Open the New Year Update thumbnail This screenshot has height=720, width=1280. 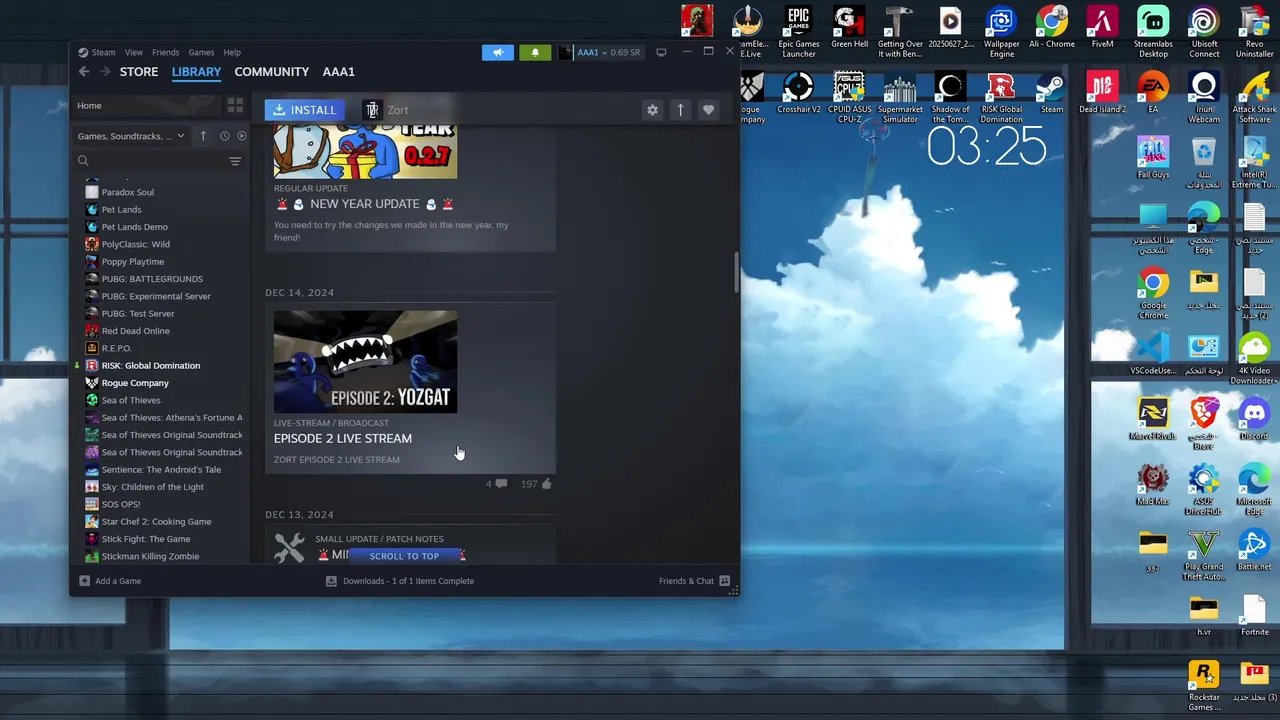tap(365, 150)
